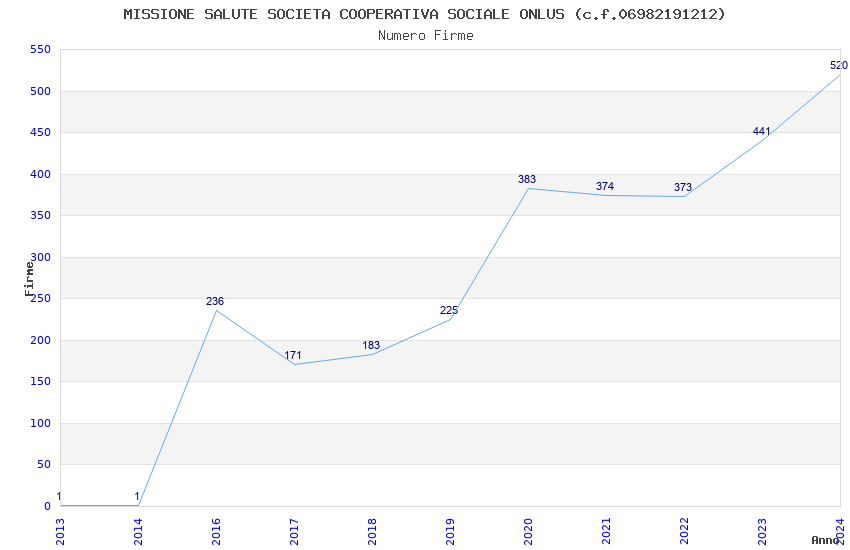
Task: Click y-axis value 400
Action: tap(40, 174)
